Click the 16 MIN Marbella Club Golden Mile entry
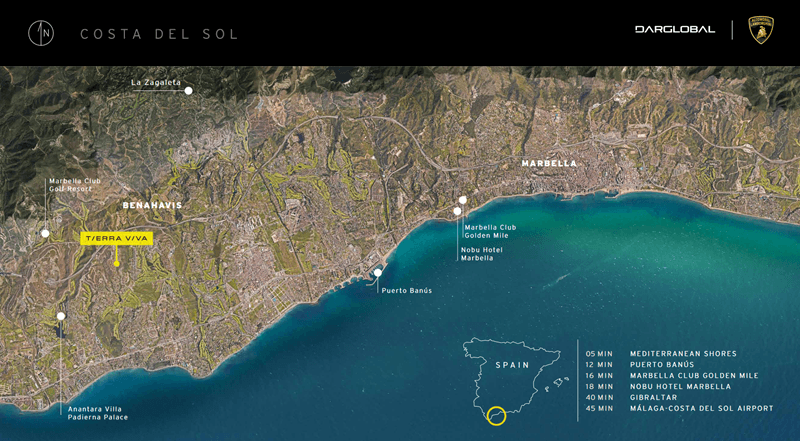The height and width of the screenshot is (441, 800). click(672, 375)
